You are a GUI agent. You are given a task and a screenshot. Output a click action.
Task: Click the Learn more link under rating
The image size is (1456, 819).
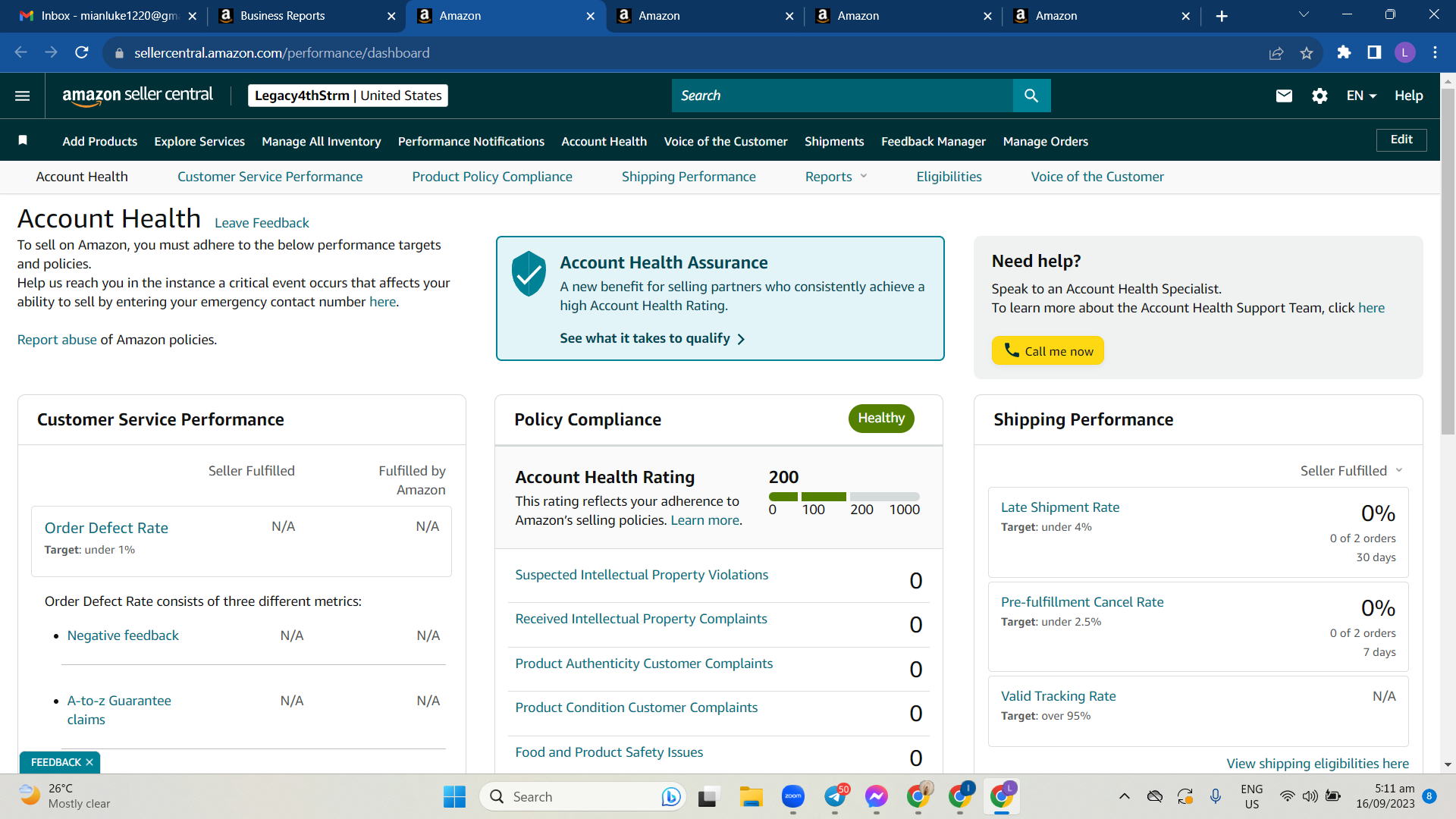pos(704,520)
